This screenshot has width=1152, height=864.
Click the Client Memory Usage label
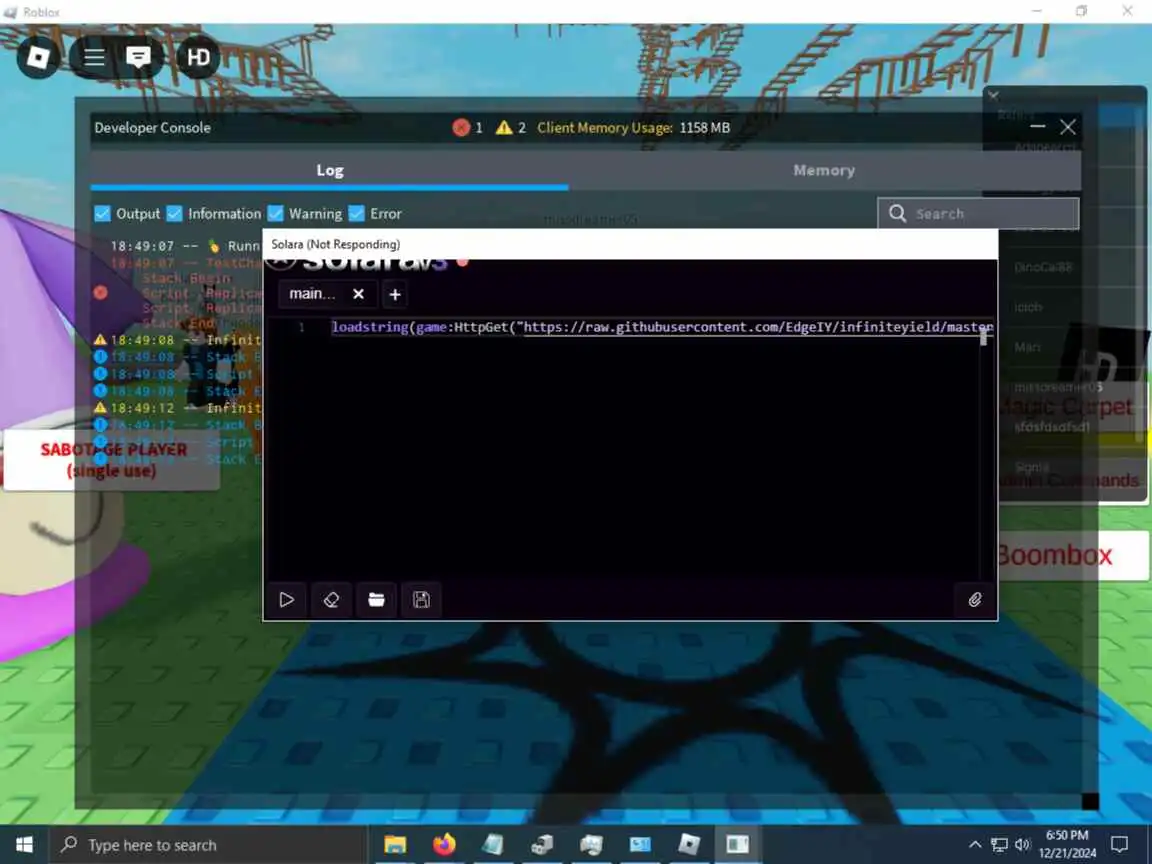(x=605, y=128)
